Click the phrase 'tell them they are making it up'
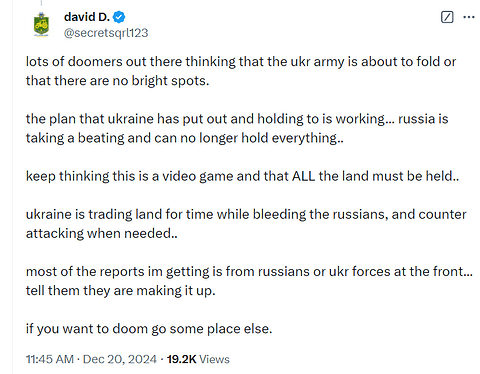Viewport: 480px width, 374px height. click(x=120, y=291)
